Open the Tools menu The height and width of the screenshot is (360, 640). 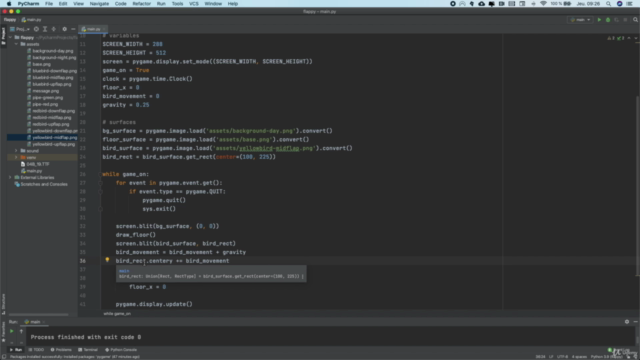point(177,4)
